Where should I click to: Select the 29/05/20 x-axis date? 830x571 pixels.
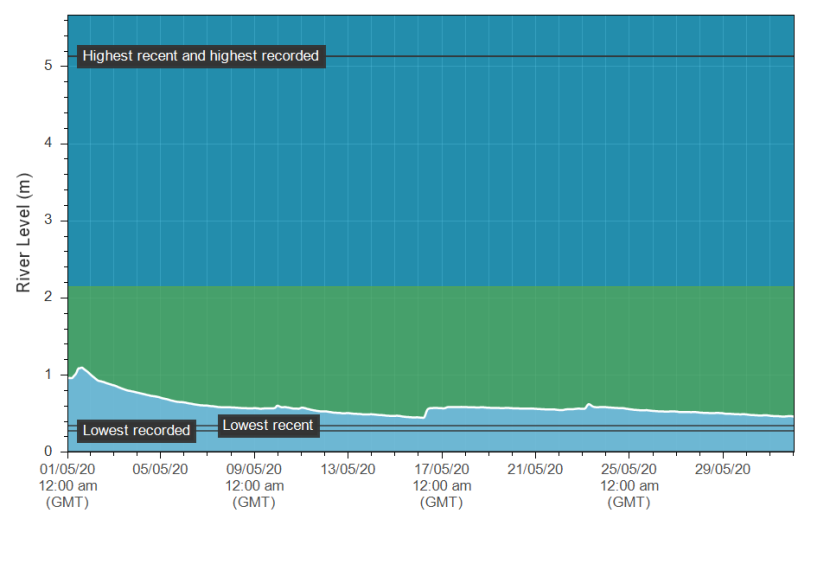[x=722, y=468]
